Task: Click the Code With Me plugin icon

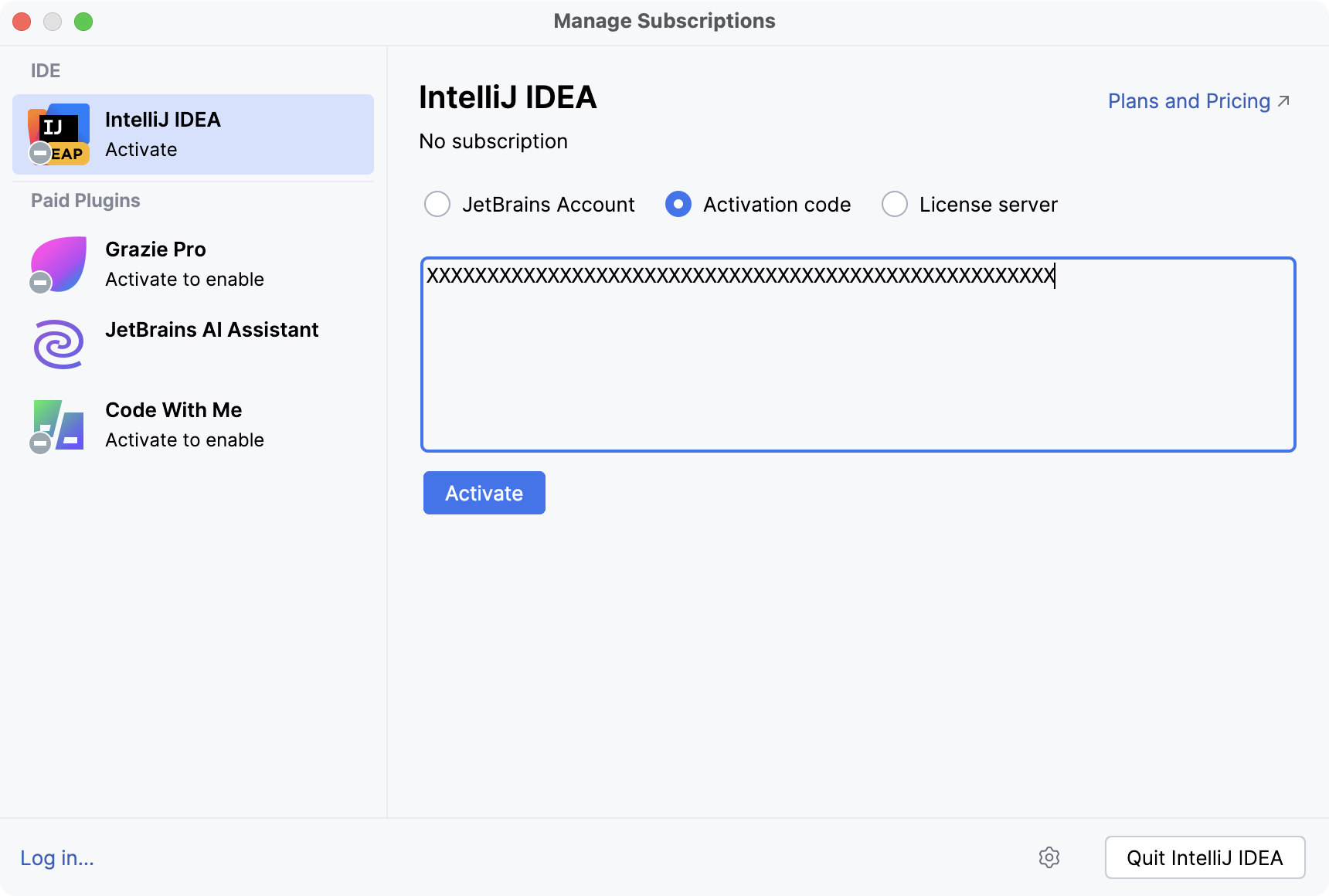Action: [x=57, y=424]
